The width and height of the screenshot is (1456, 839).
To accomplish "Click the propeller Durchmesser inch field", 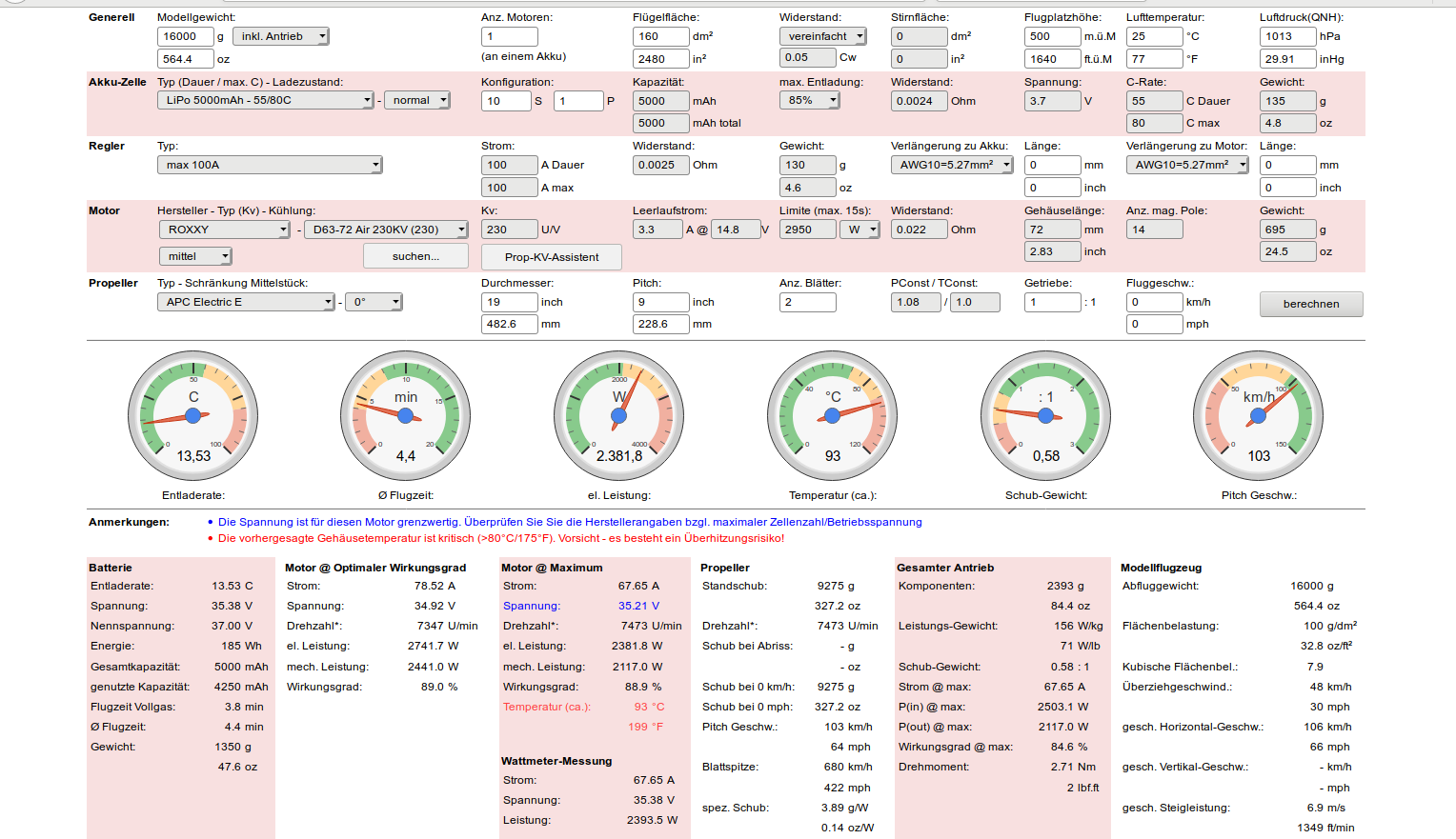I will coord(509,302).
